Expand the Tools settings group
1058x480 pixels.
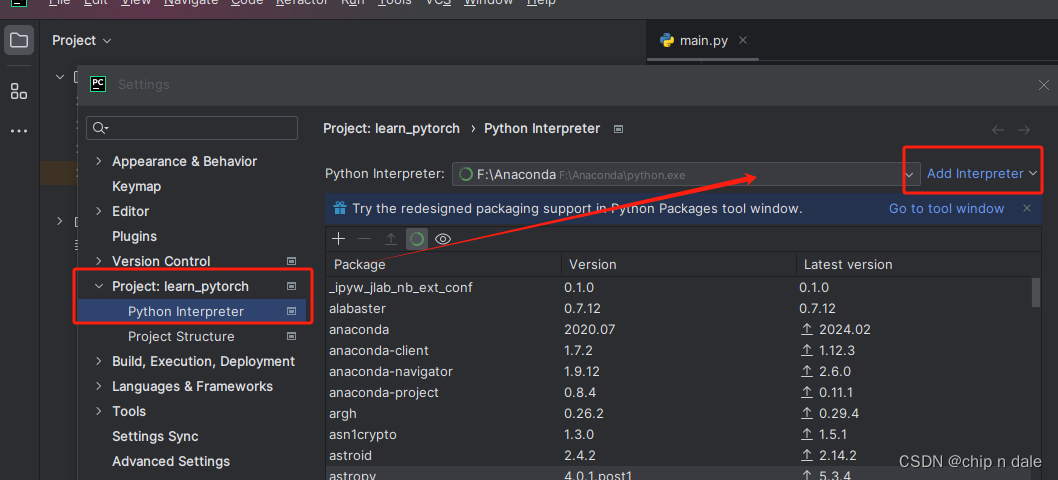tap(99, 411)
